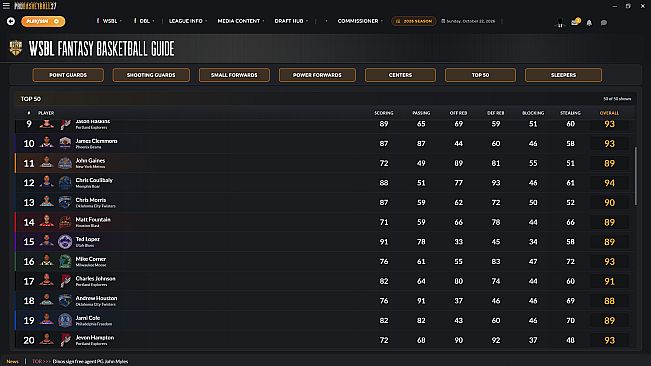This screenshot has height=366, width=651.
Task: Sort by Overall column header
Action: tap(609, 113)
